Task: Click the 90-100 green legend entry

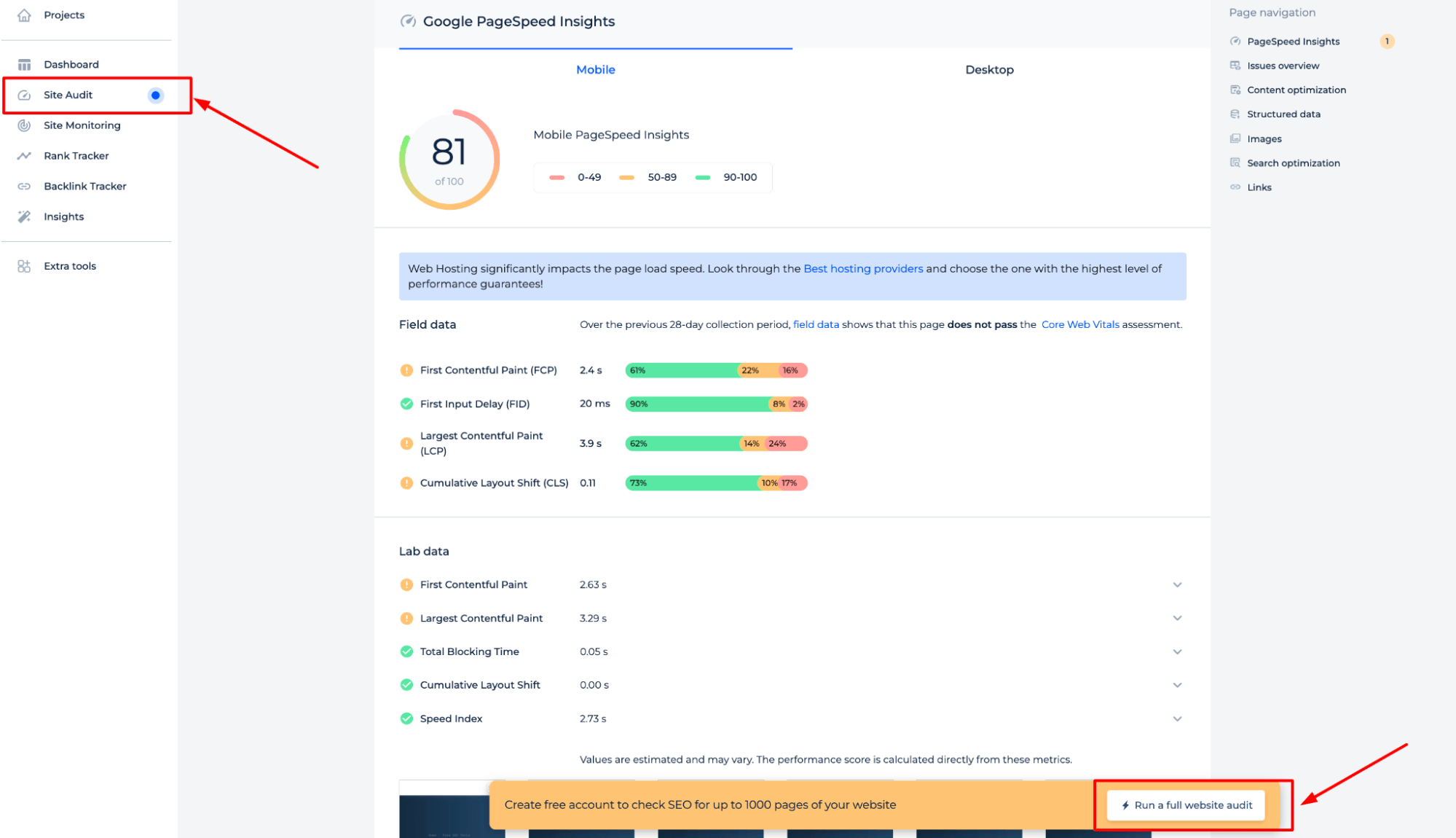Action: tap(726, 177)
